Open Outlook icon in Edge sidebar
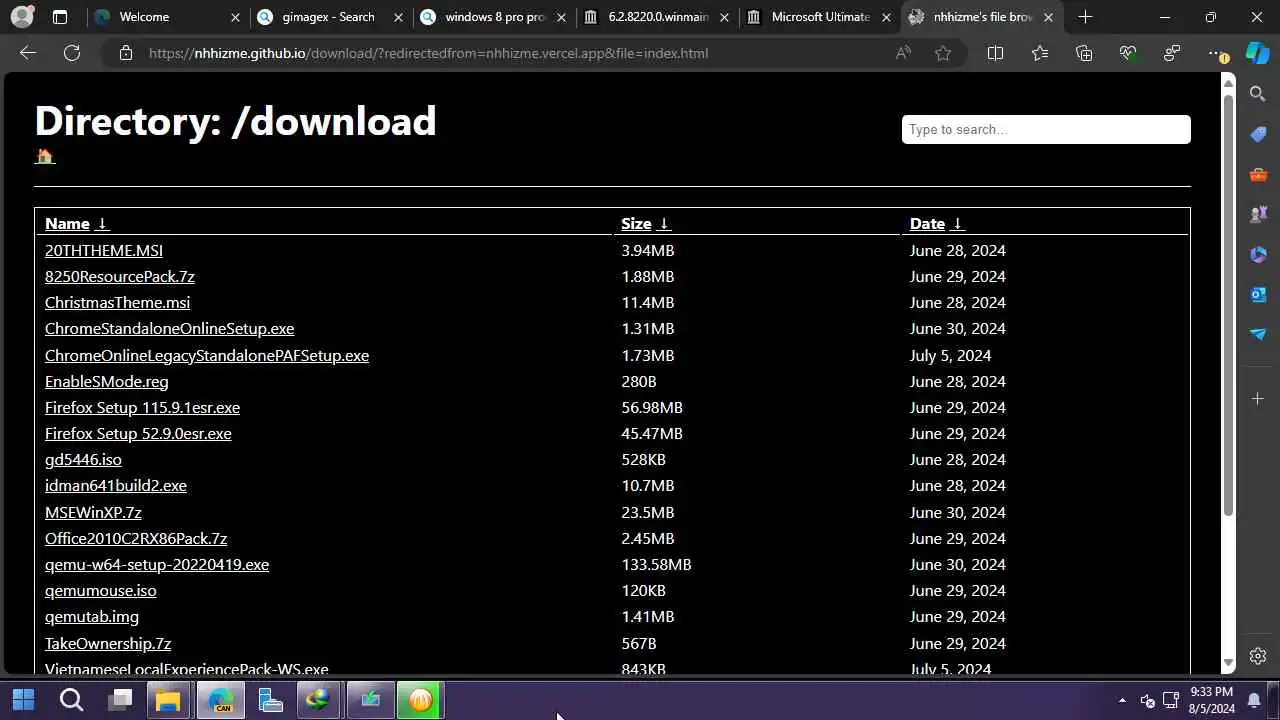Viewport: 1280px width, 720px height. coord(1258,294)
